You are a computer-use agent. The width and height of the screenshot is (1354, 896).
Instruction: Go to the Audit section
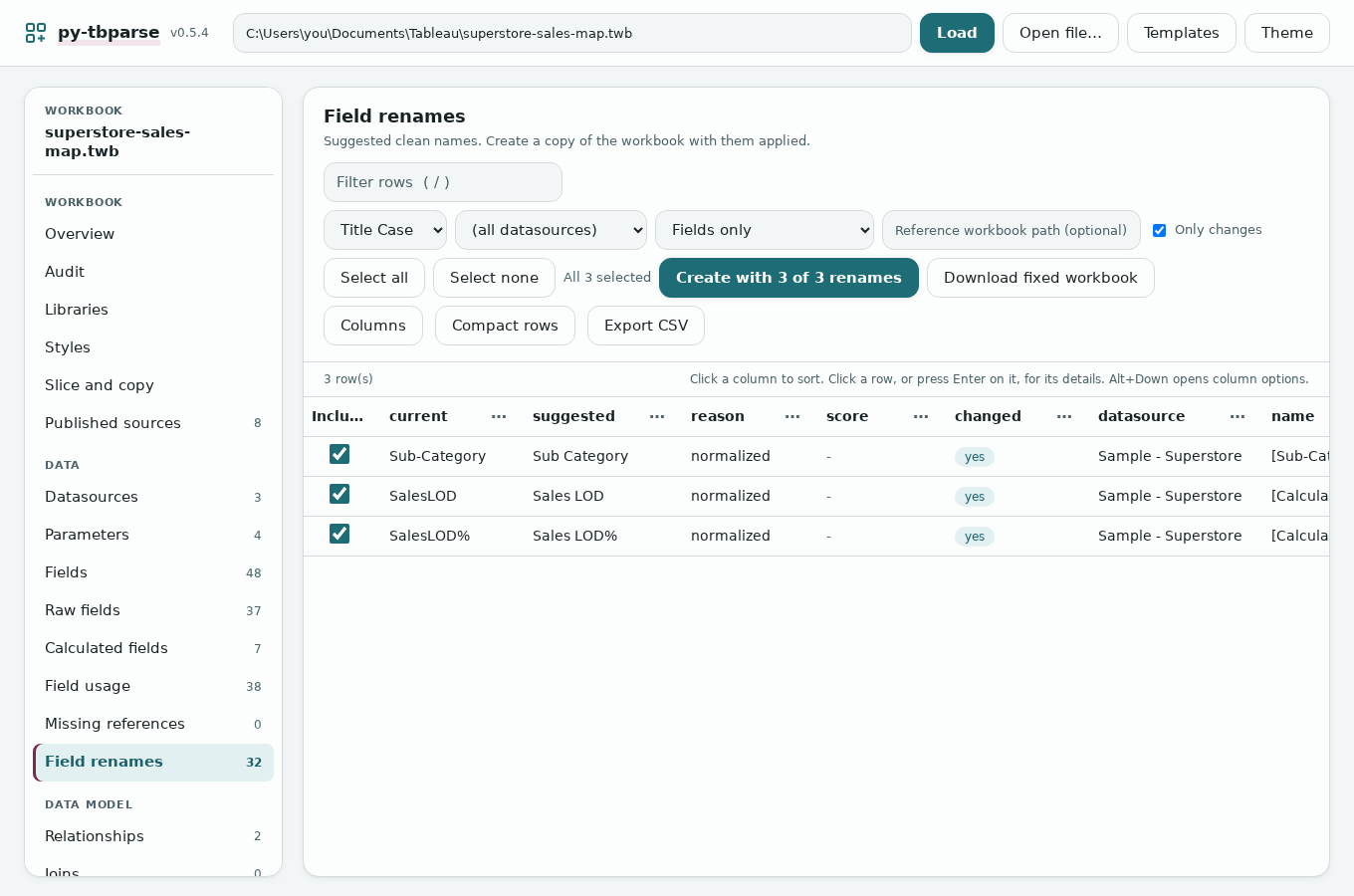153,272
